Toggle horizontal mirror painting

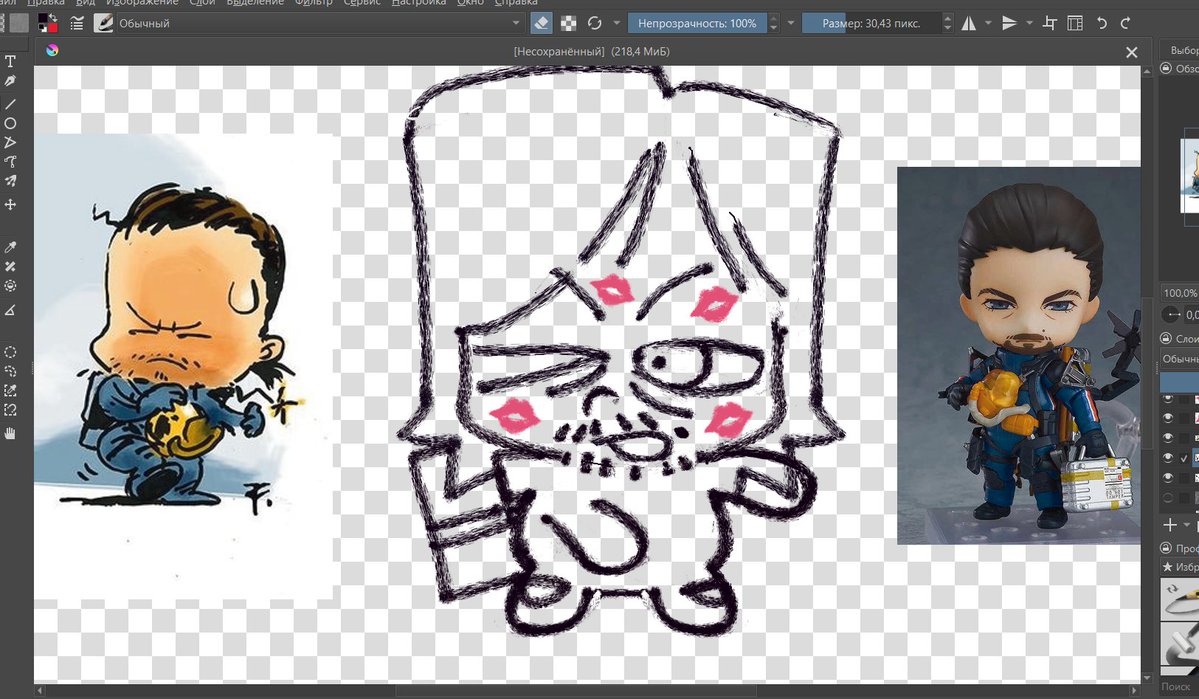pos(969,24)
